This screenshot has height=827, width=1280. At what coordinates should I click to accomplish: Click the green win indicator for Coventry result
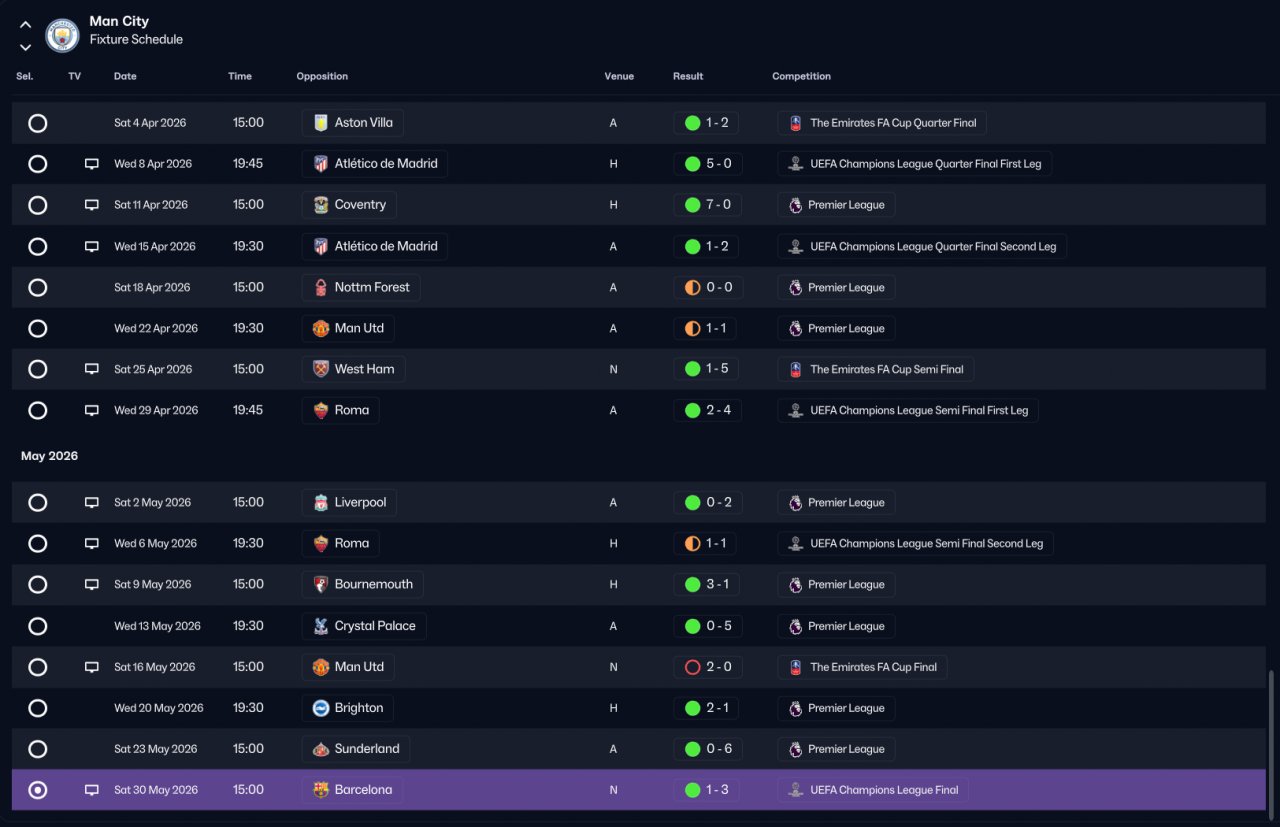click(x=692, y=205)
